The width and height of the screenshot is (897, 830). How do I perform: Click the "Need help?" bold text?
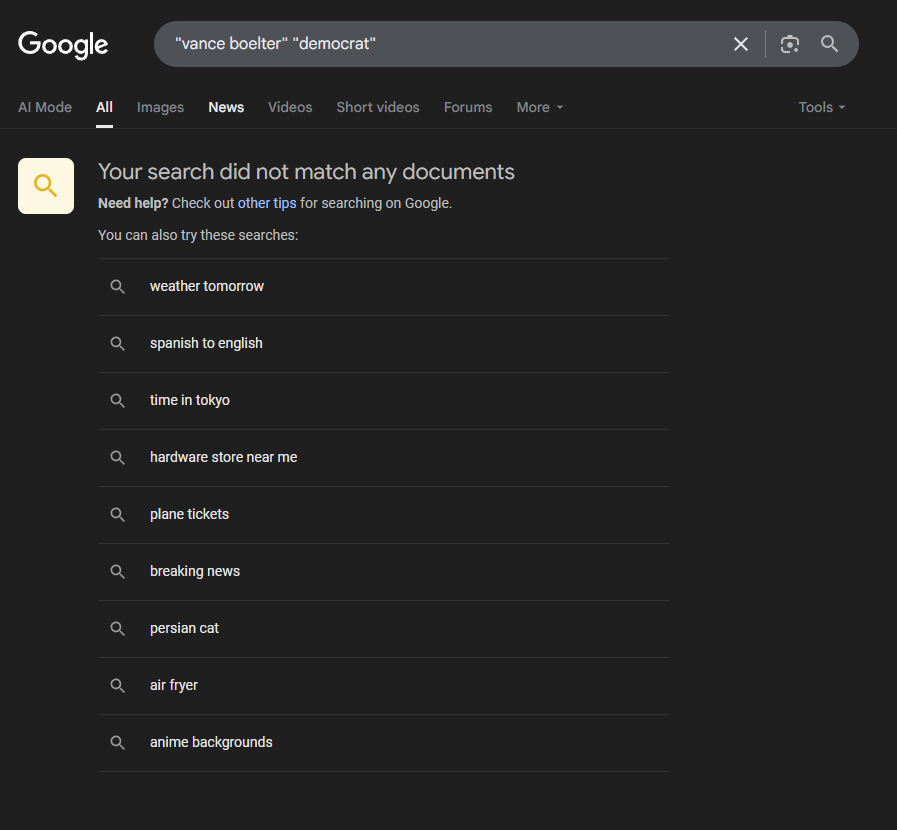click(x=133, y=203)
